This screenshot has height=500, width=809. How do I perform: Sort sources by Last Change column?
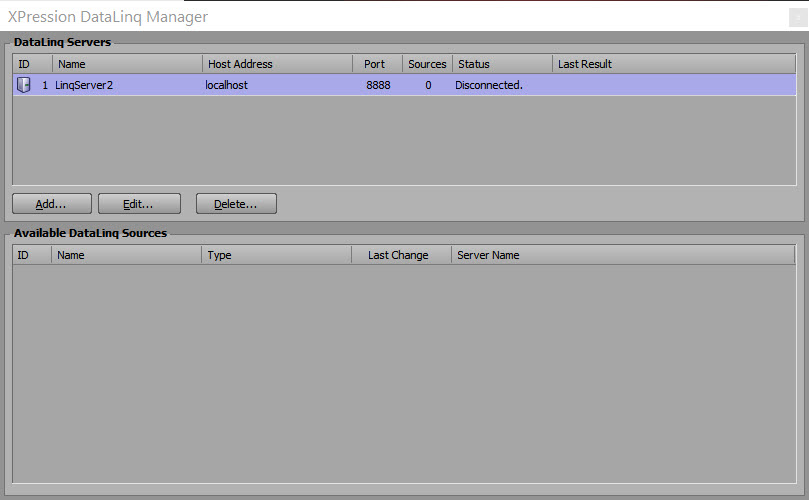click(x=401, y=255)
